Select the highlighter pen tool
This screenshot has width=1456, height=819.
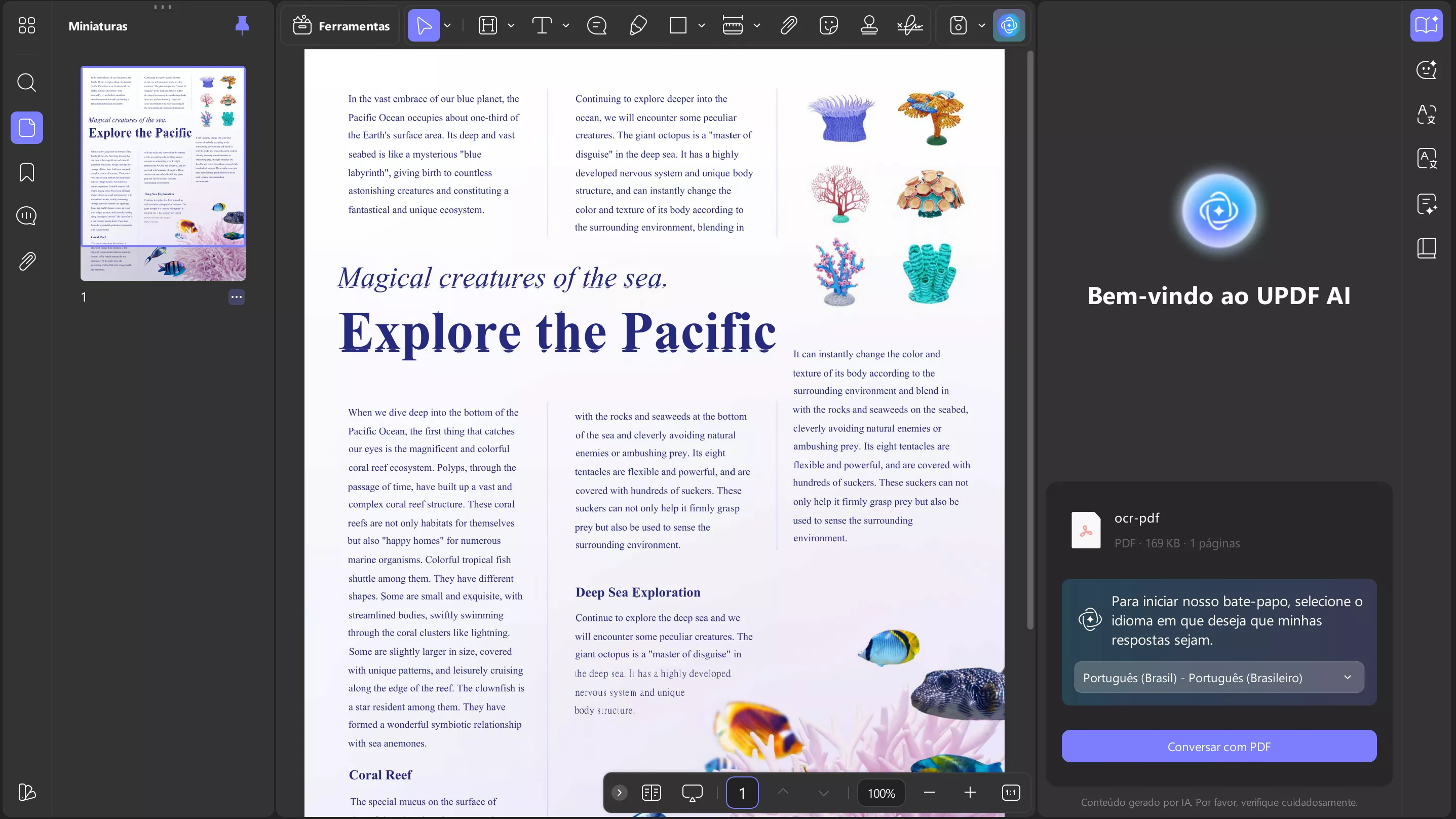click(637, 25)
